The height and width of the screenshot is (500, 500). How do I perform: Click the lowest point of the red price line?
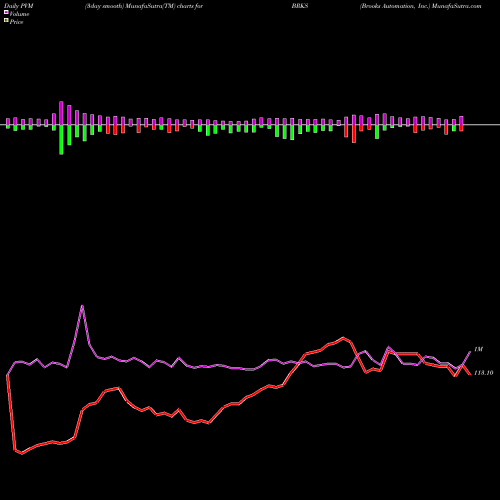22,453
